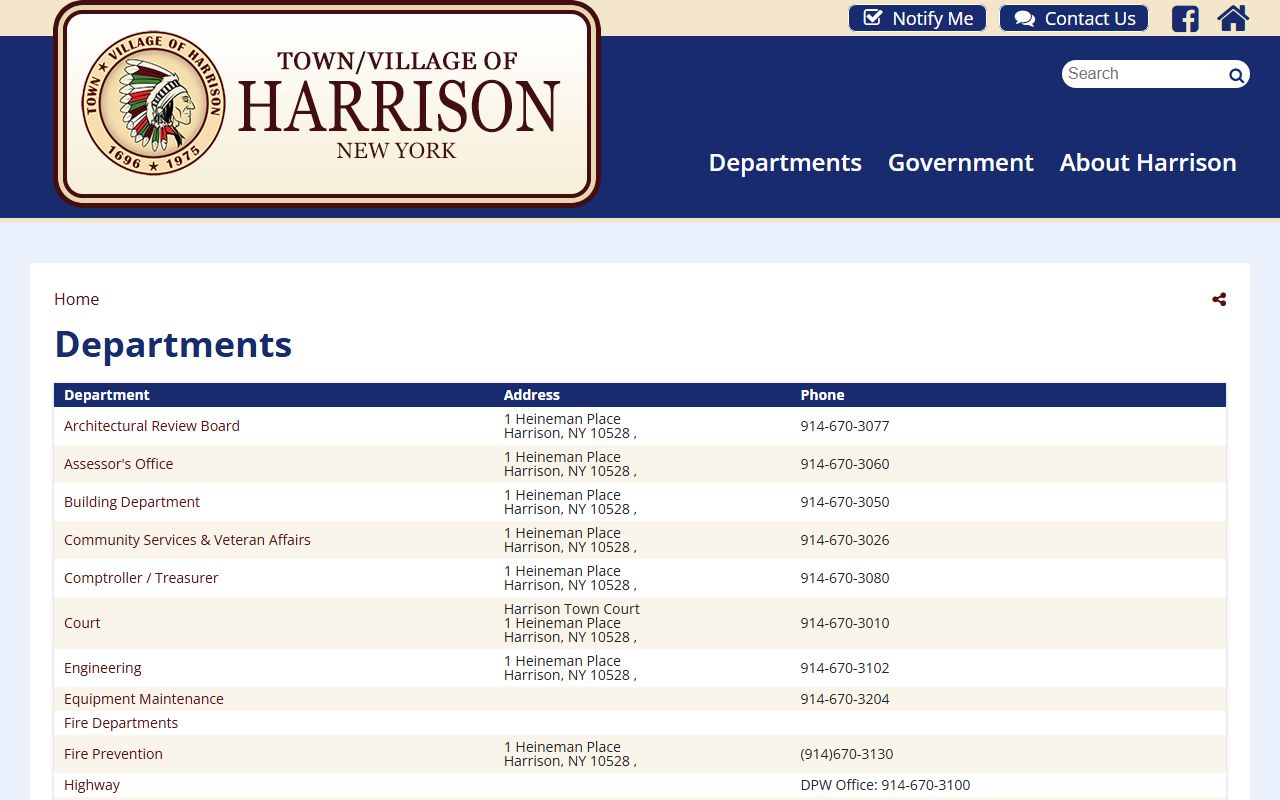Click Fire Prevention phone (914)670-3130

click(x=847, y=754)
